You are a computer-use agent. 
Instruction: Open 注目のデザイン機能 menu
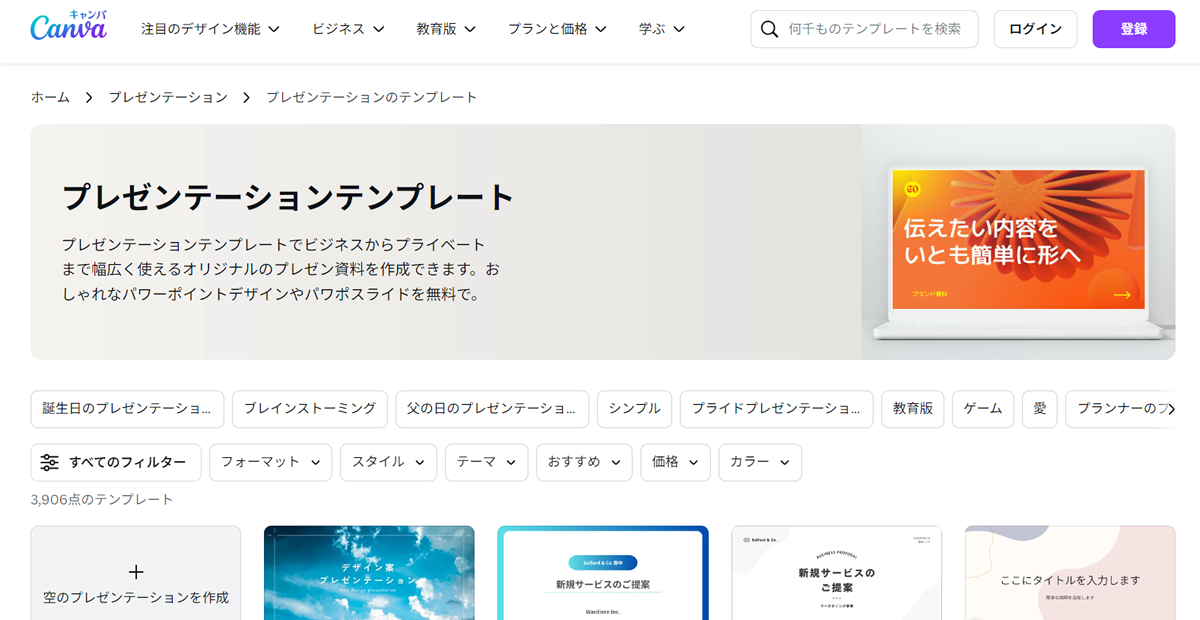(210, 29)
